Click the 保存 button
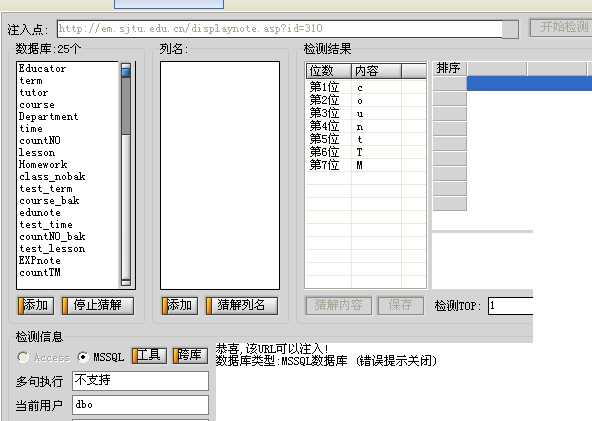 401,305
